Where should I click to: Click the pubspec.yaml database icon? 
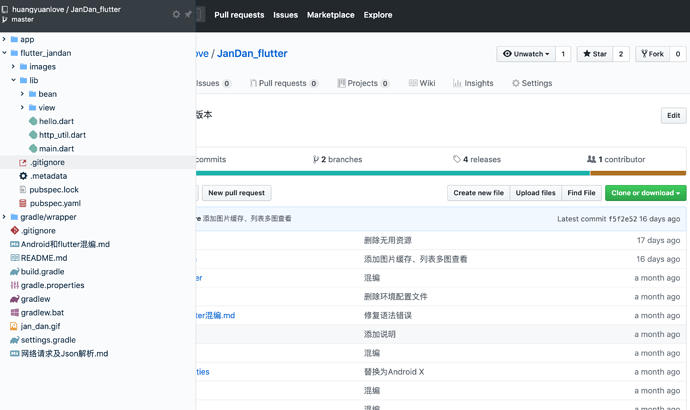point(23,203)
